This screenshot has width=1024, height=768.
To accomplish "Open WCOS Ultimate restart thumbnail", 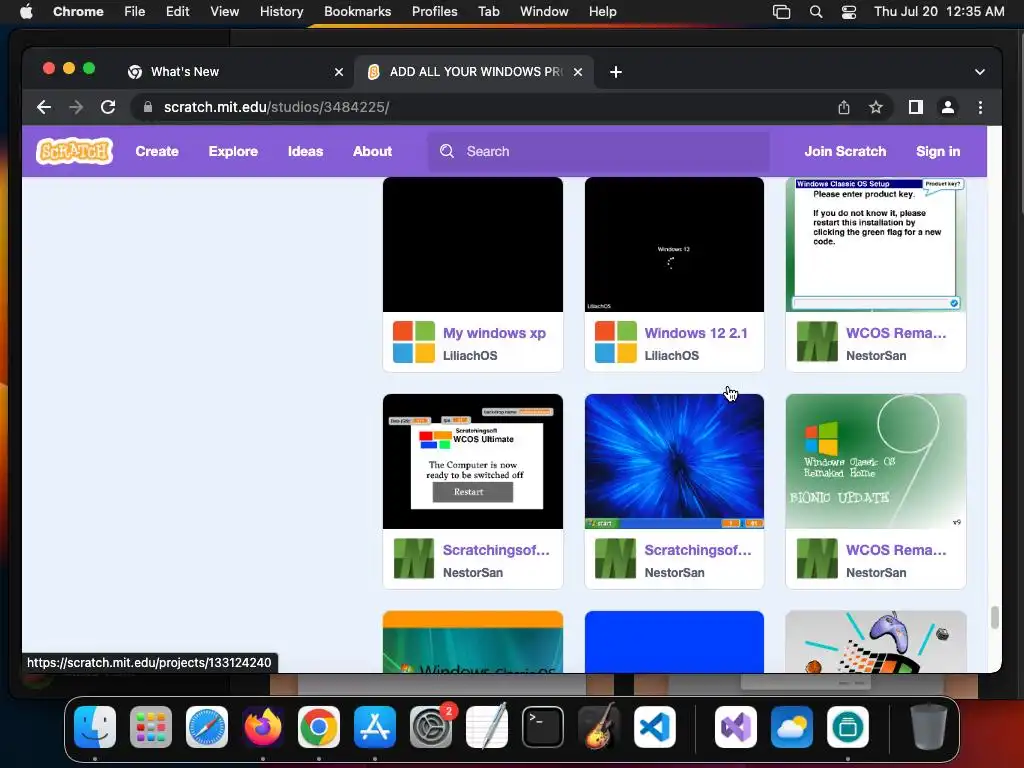I will click(x=473, y=461).
